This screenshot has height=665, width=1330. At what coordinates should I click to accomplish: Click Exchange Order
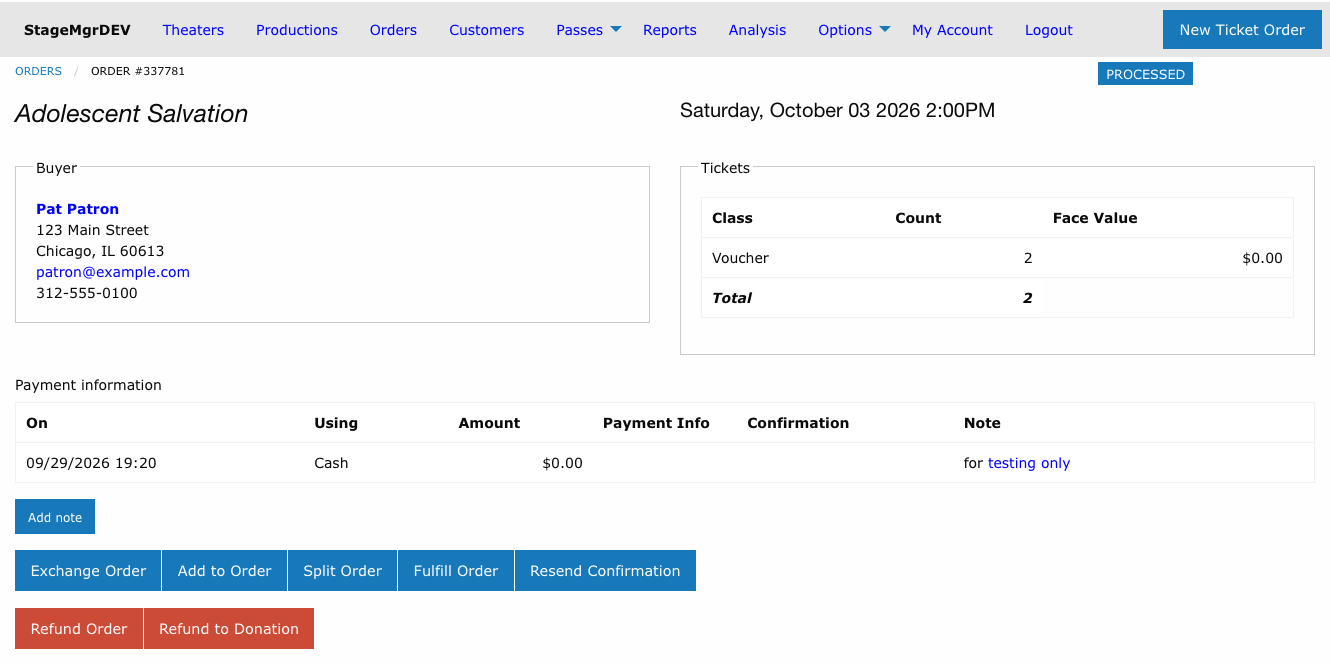88,571
